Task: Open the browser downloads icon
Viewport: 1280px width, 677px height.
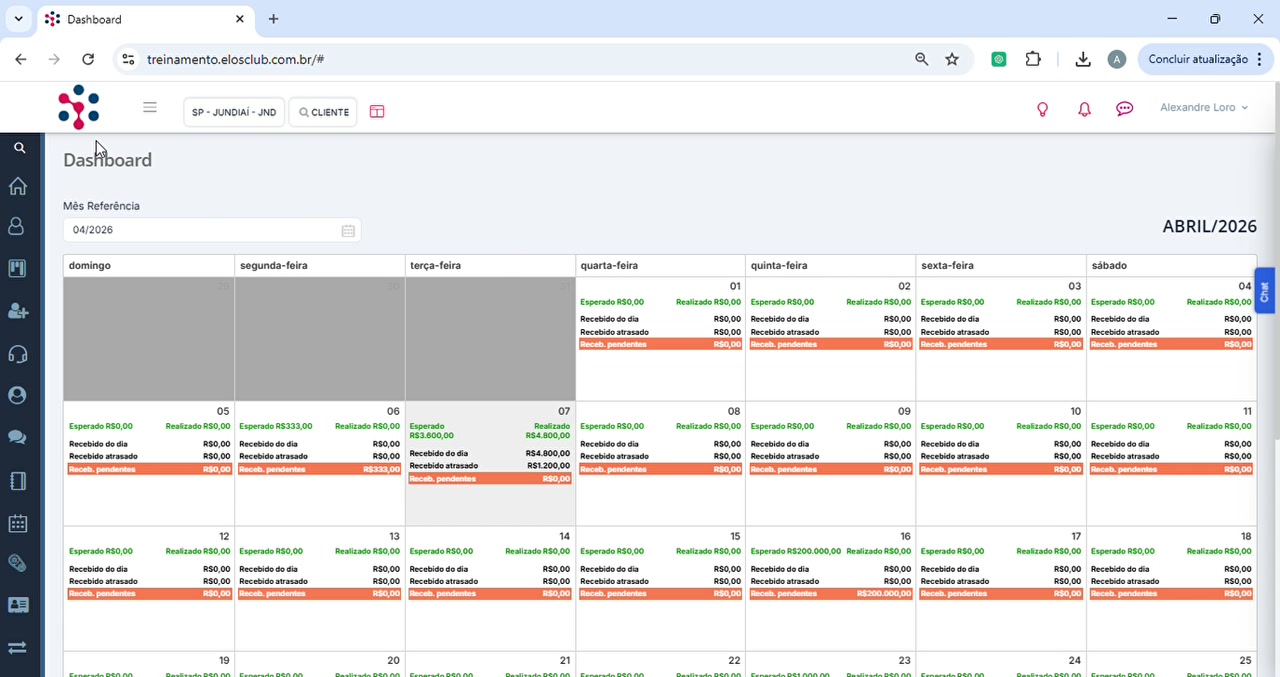Action: (1083, 59)
